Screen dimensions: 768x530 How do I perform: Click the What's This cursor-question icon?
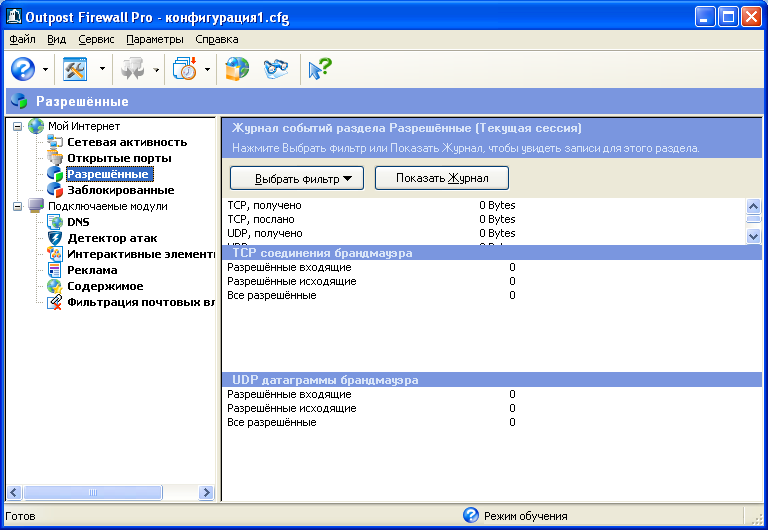[x=320, y=69]
